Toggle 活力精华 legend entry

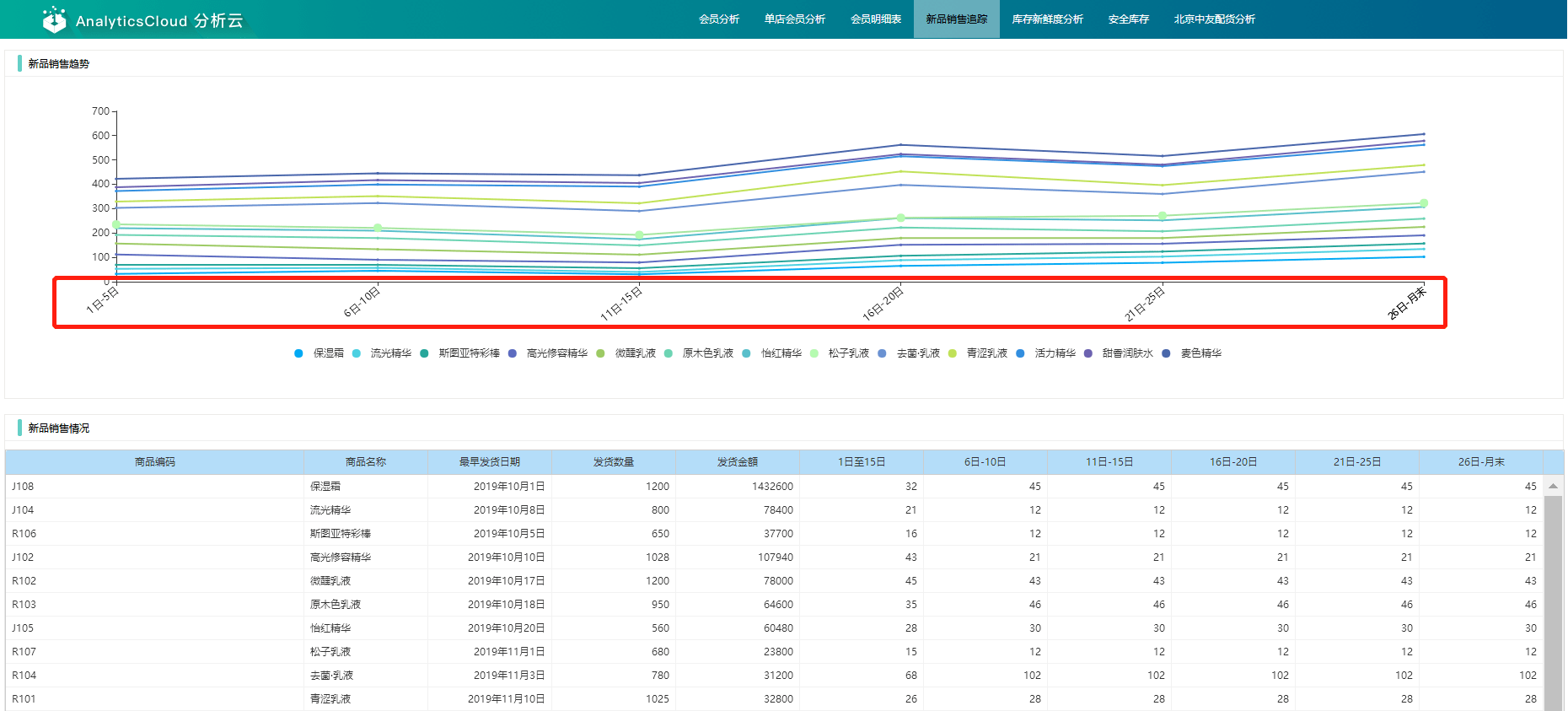(1046, 353)
